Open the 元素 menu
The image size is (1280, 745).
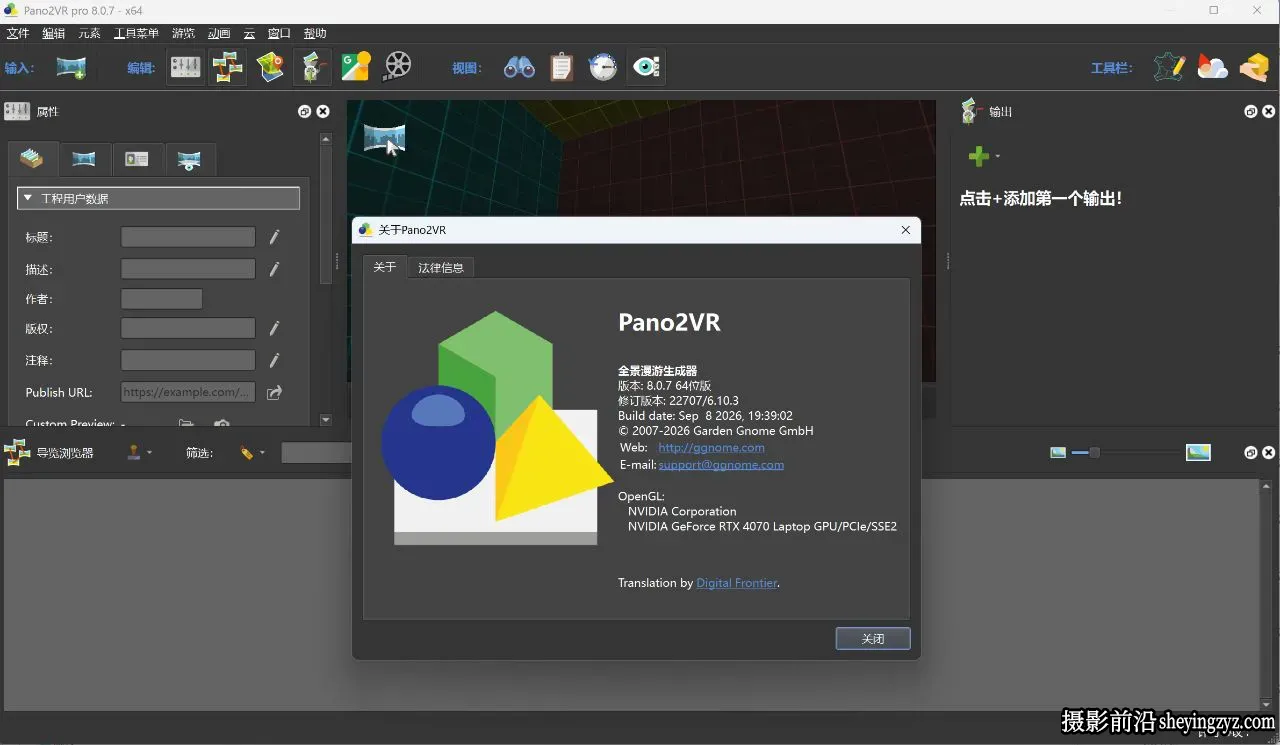click(x=89, y=33)
